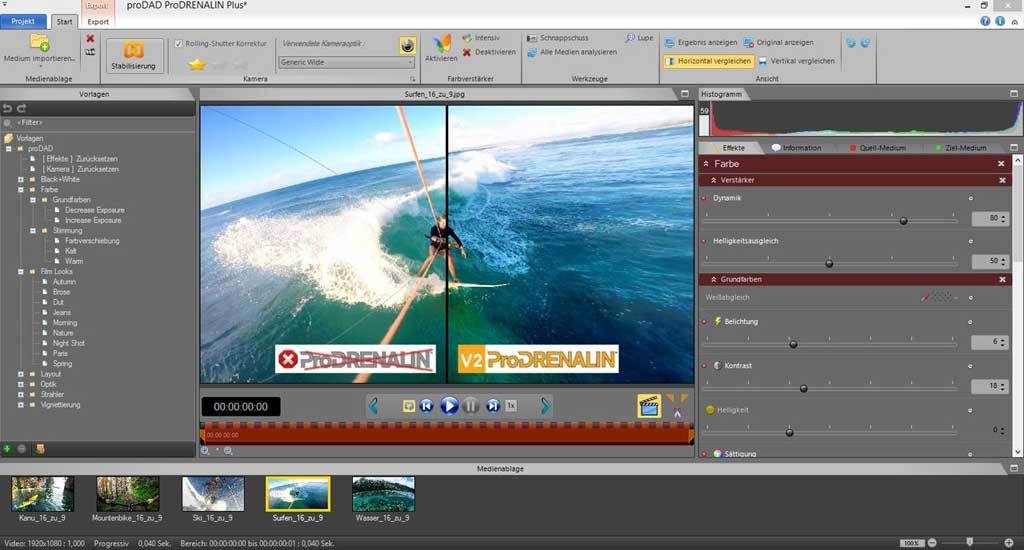Toggle the red dot beside Dynamik
The height and width of the screenshot is (550, 1024).
(x=704, y=198)
